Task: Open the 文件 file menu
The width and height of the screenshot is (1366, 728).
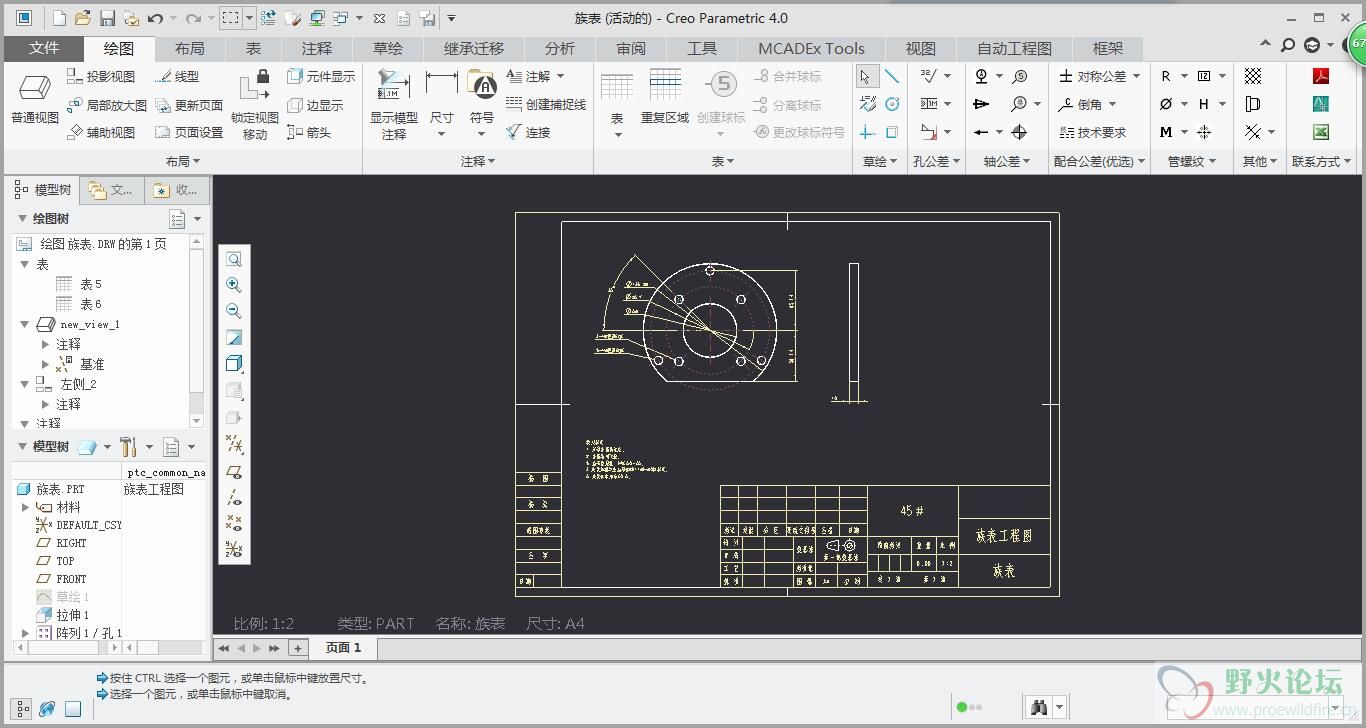Action: click(x=44, y=48)
